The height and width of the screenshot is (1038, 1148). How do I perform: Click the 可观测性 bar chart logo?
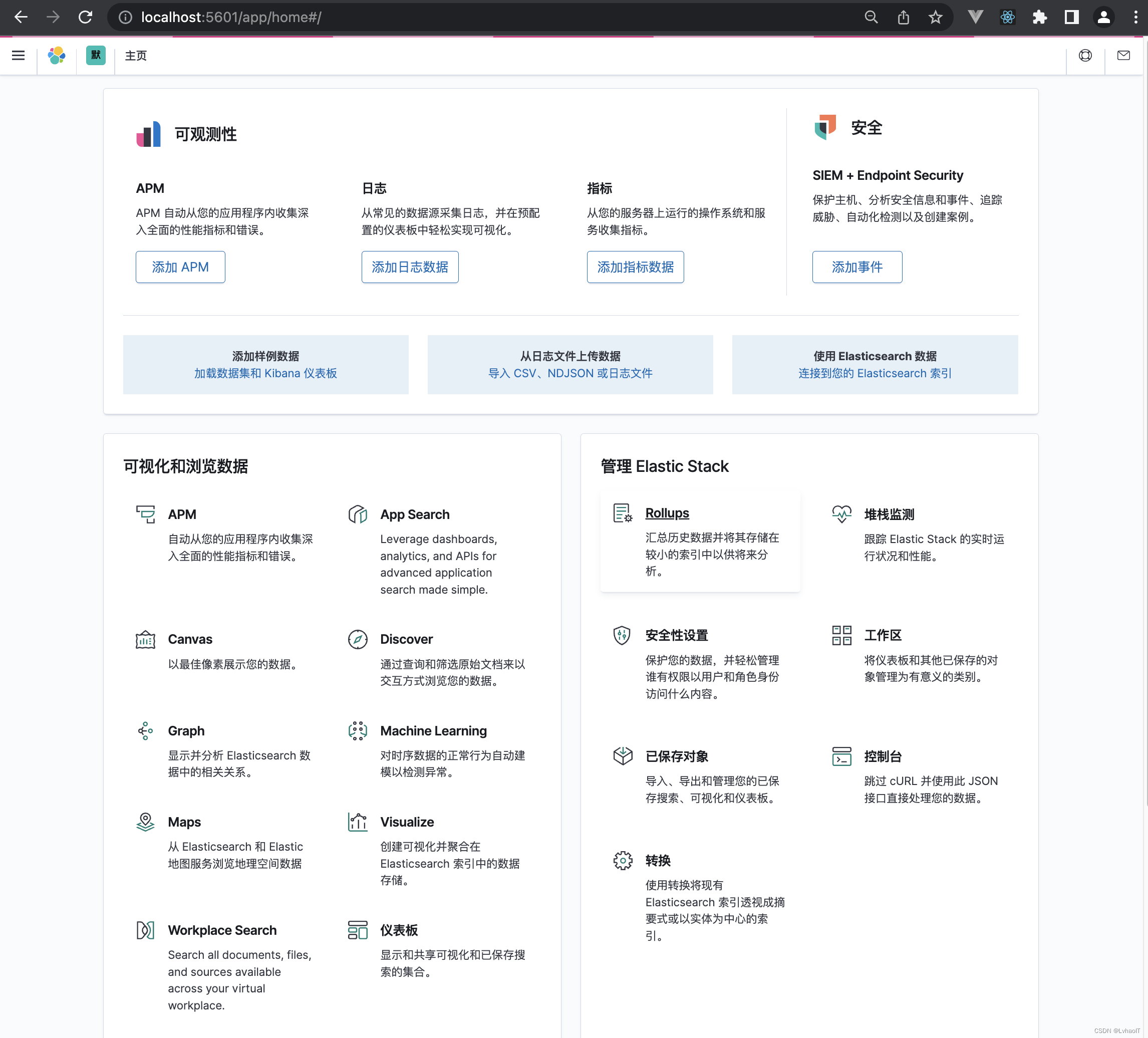[x=149, y=134]
